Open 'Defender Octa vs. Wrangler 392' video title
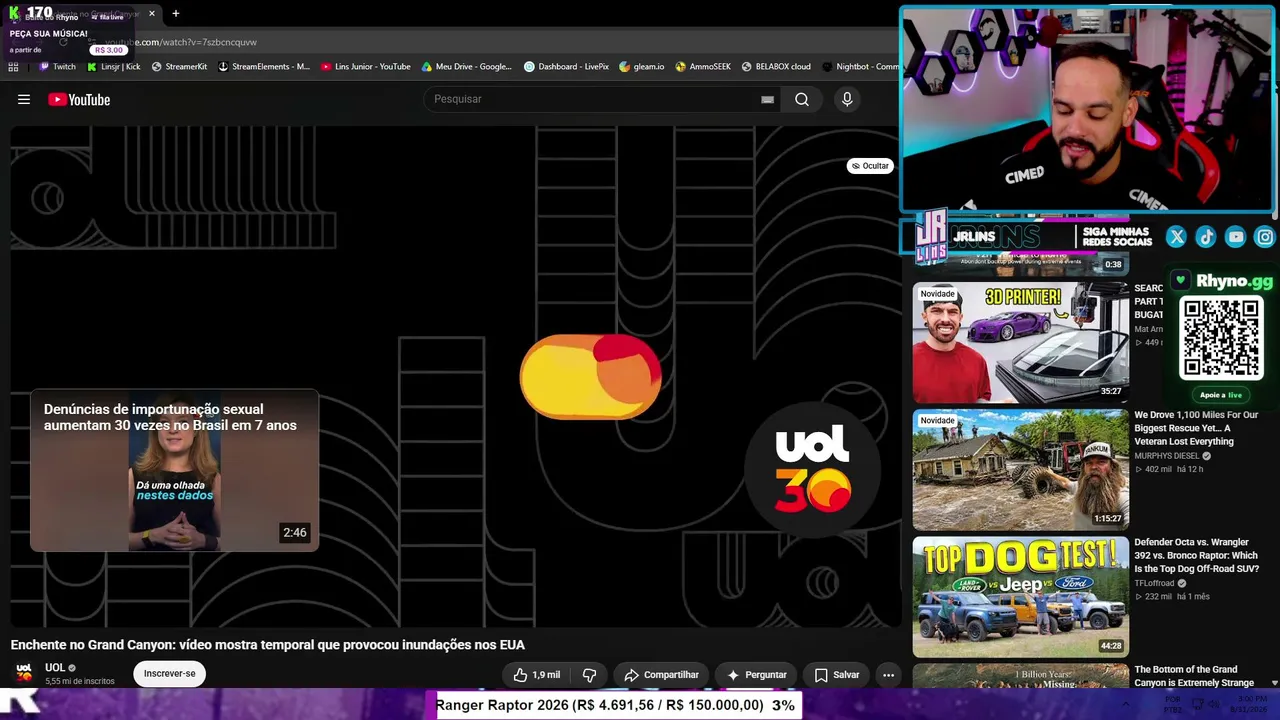This screenshot has width=1280, height=720. (1196, 556)
